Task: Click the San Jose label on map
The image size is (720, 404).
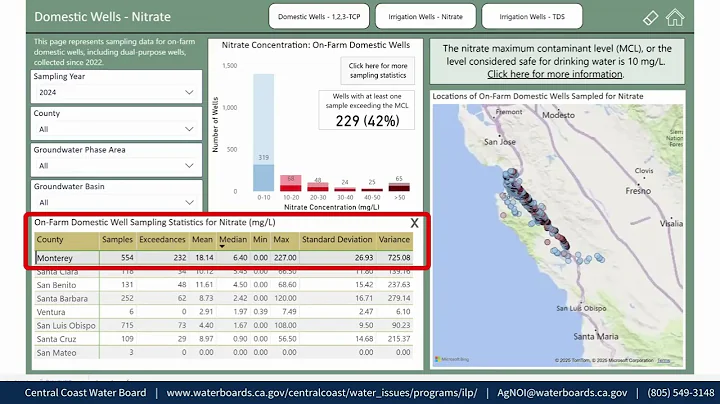Action: tap(500, 142)
